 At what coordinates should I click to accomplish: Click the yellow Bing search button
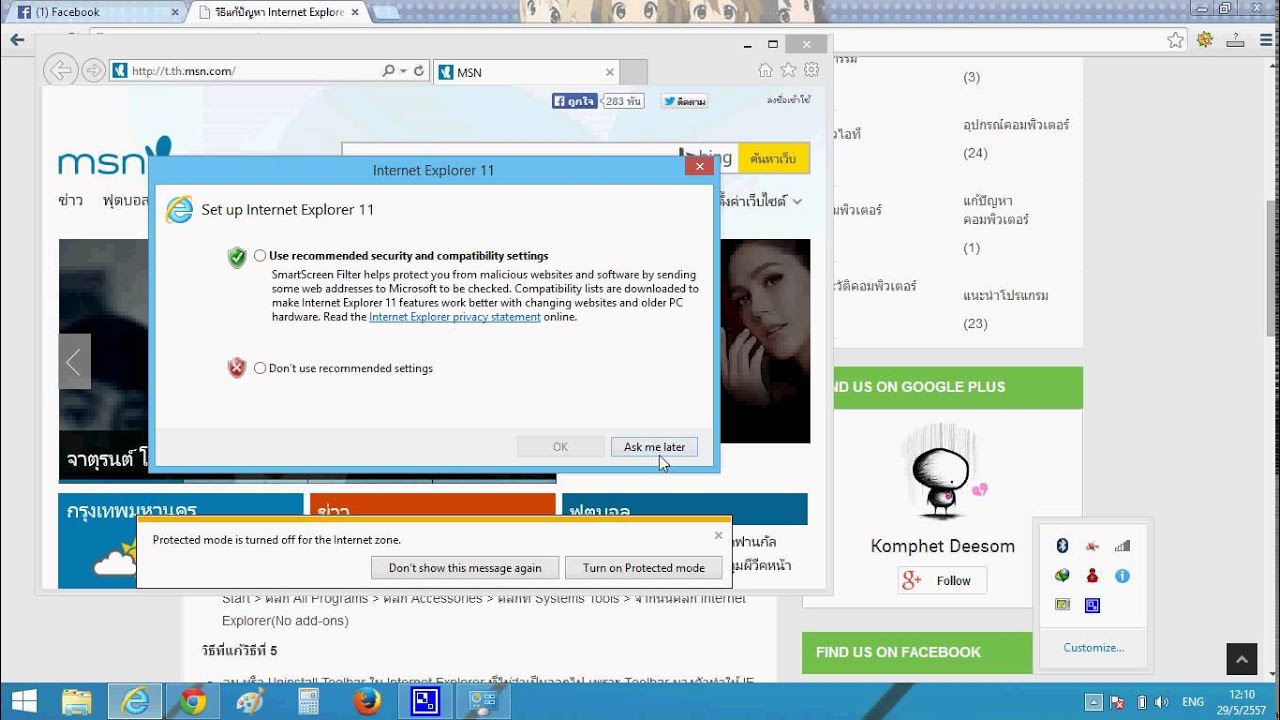(773, 158)
